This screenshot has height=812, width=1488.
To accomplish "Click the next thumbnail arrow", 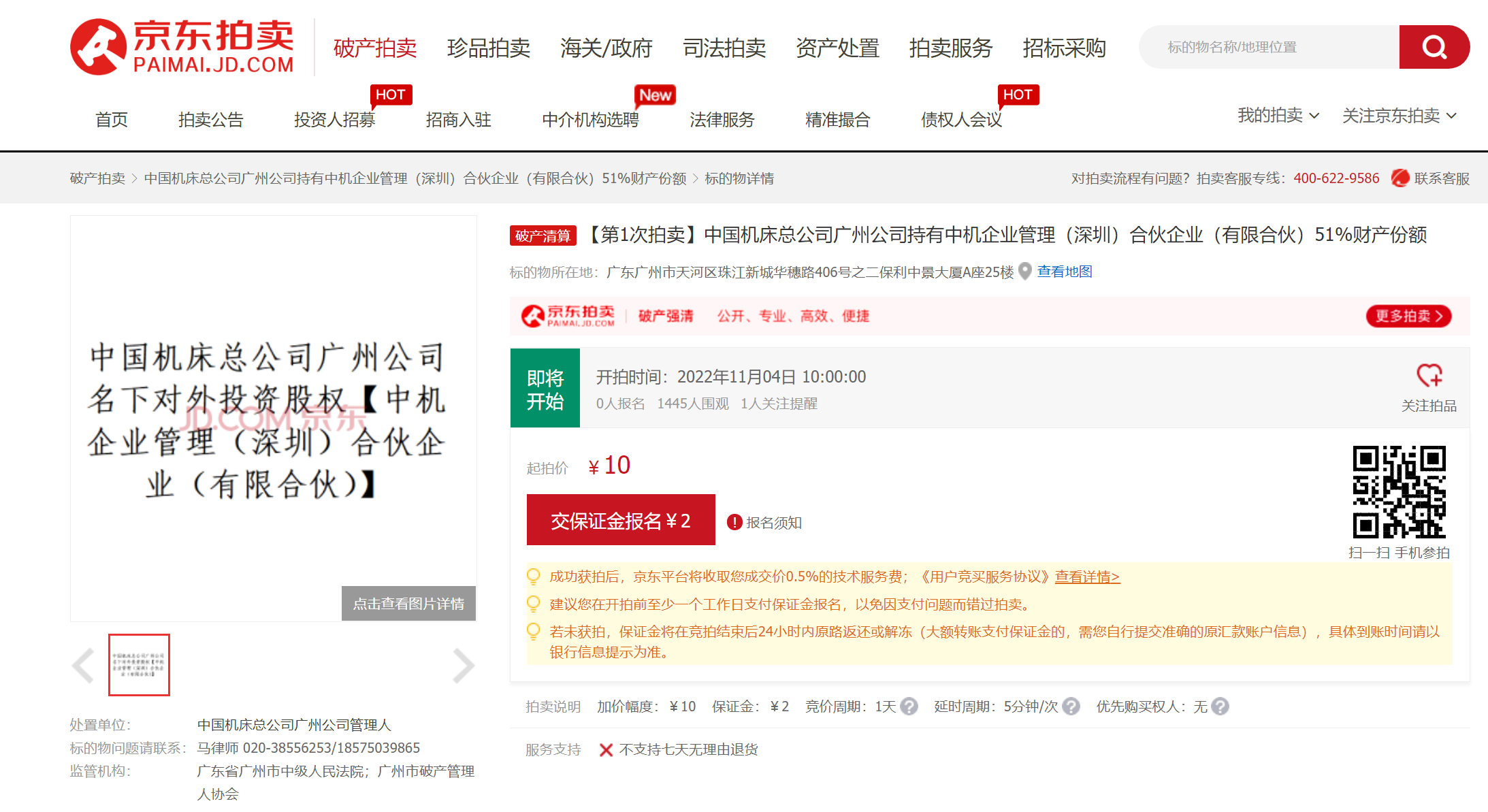I will click(x=463, y=665).
